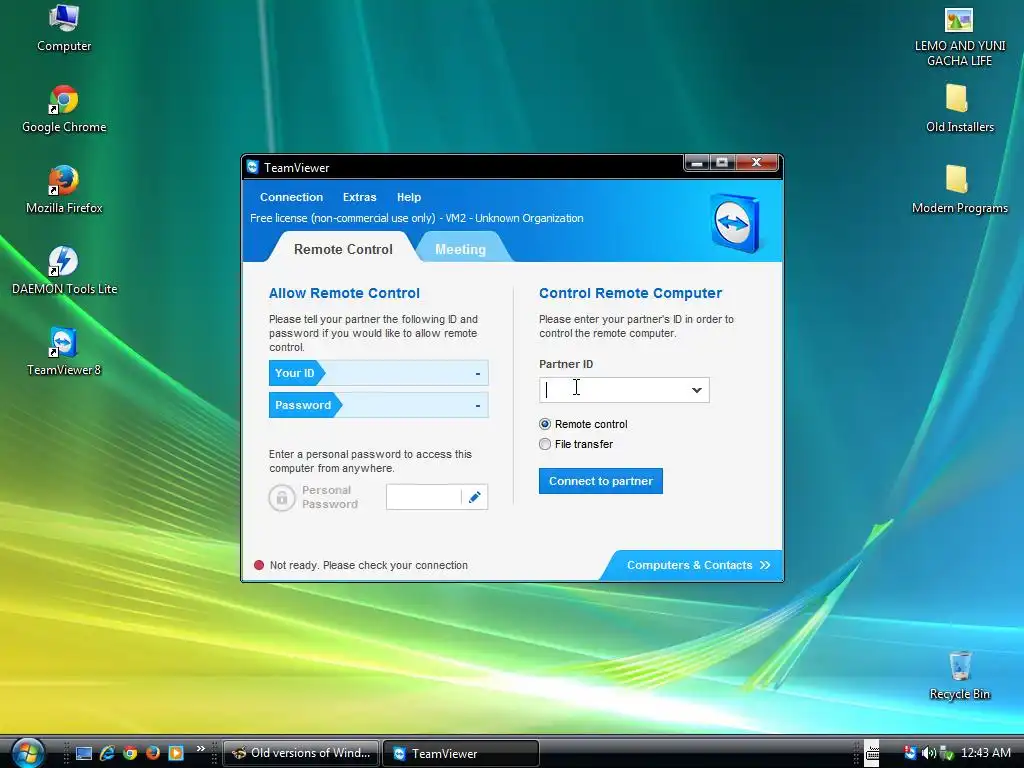Click the TeamViewer logo in the header
Viewport: 1024px width, 768px height.
(x=735, y=223)
